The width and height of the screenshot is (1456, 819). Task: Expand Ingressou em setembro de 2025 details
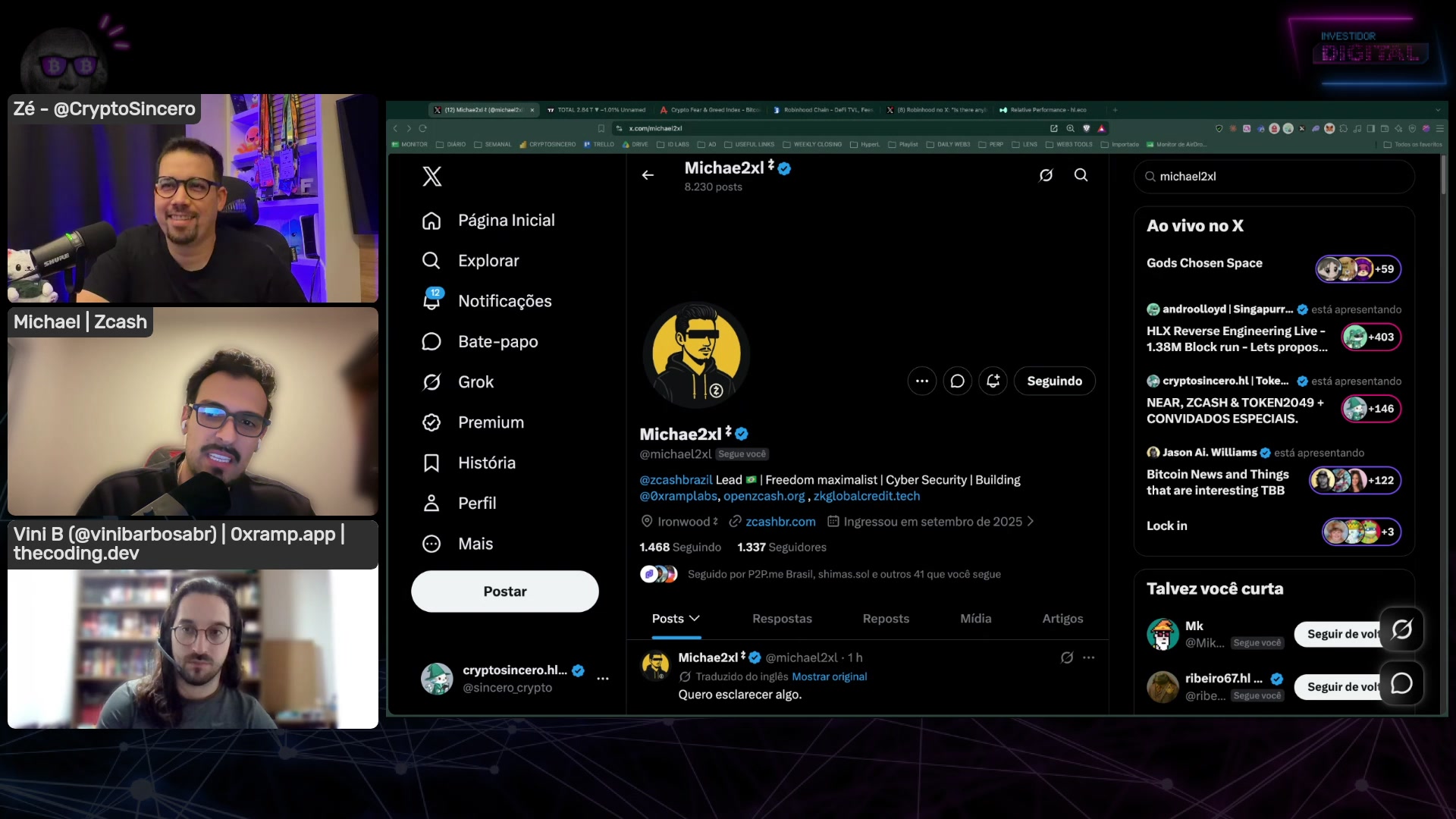tap(930, 522)
